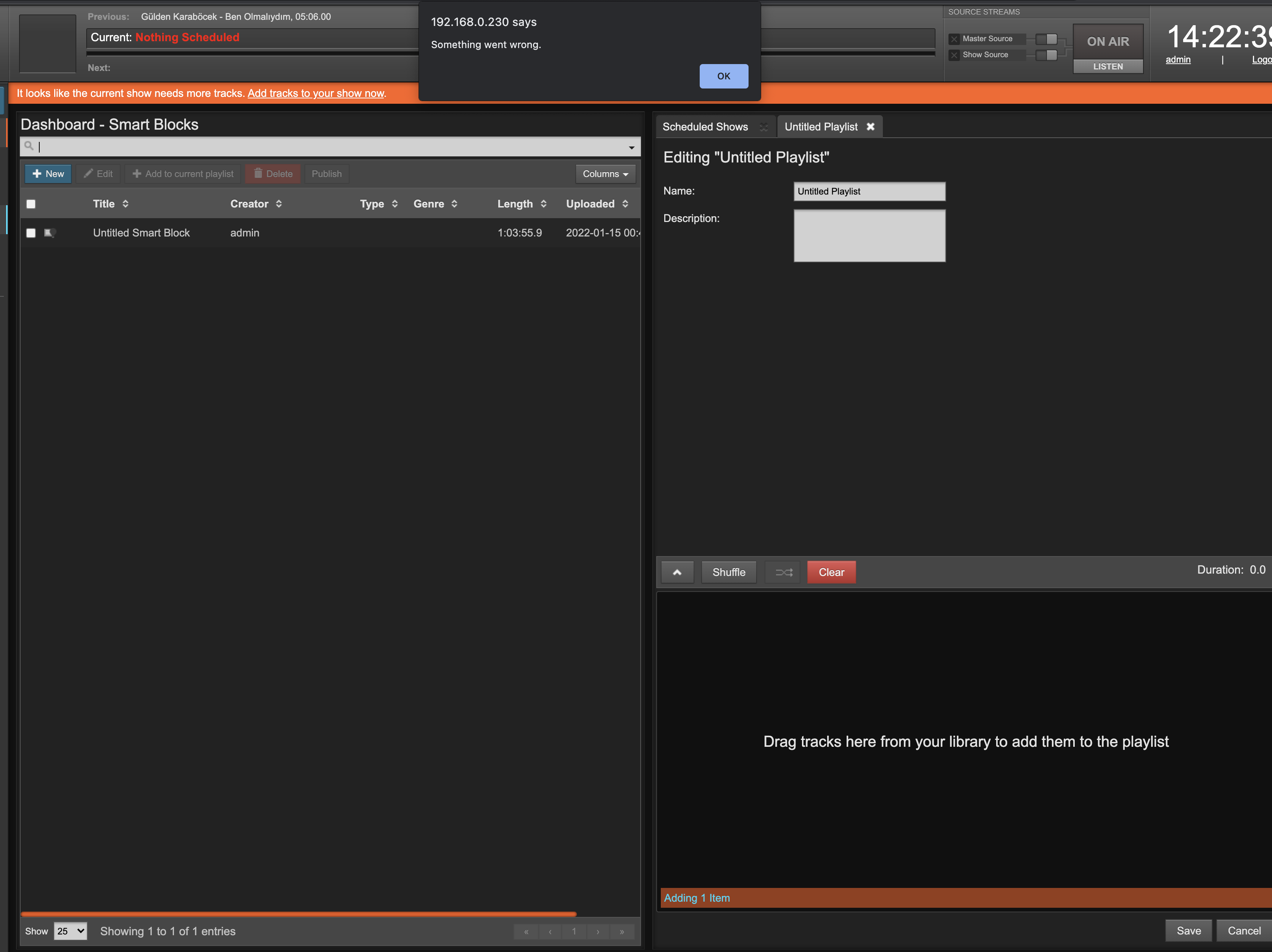Viewport: 1272px width, 952px height.
Task: Check the checkbox for Untitled Smart Block
Action: [x=31, y=233]
